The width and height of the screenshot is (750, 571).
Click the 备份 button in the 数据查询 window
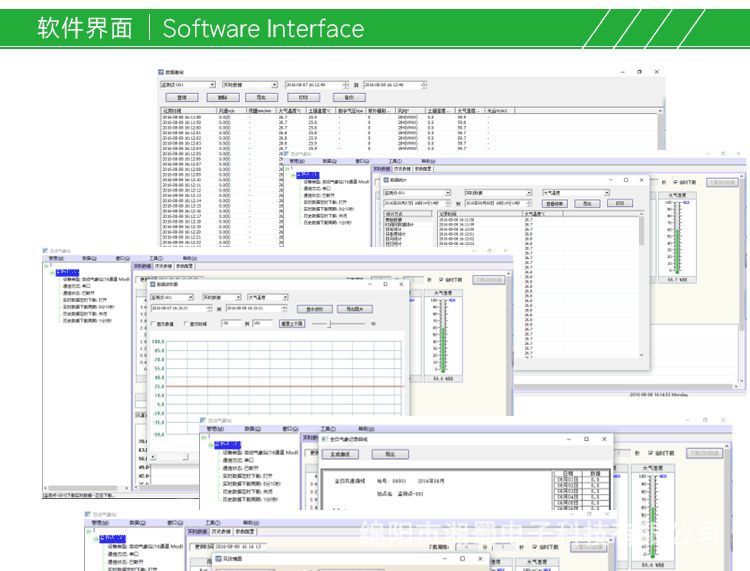(x=349, y=98)
